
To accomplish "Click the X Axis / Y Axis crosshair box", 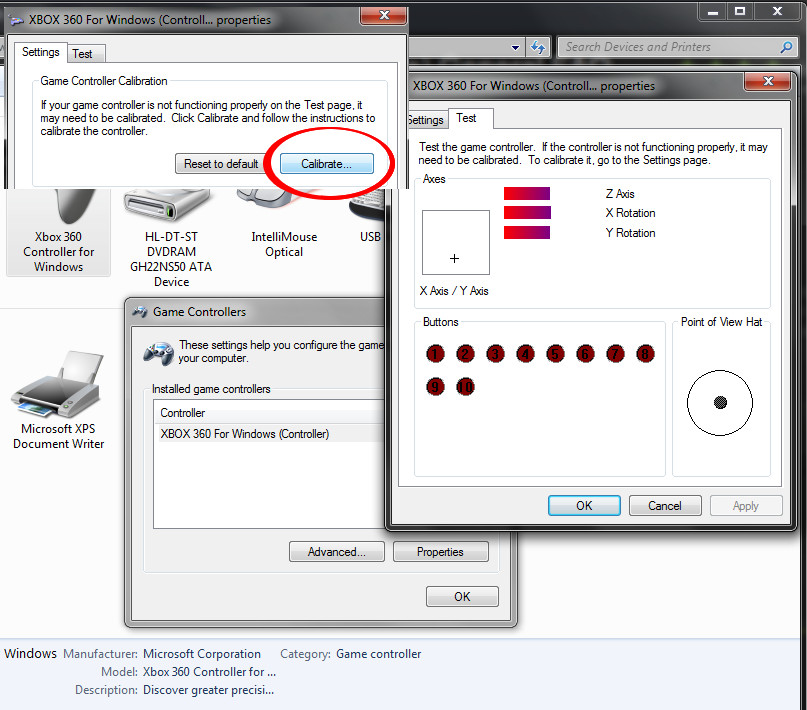I will pyautogui.click(x=455, y=242).
